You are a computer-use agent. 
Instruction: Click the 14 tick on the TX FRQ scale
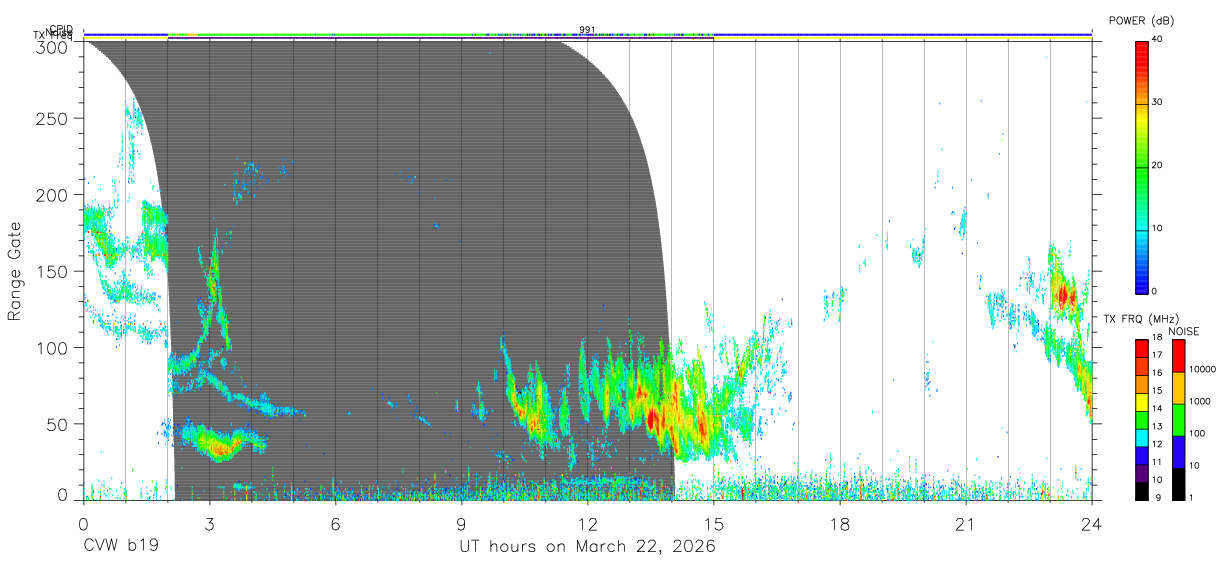pyautogui.click(x=1157, y=408)
